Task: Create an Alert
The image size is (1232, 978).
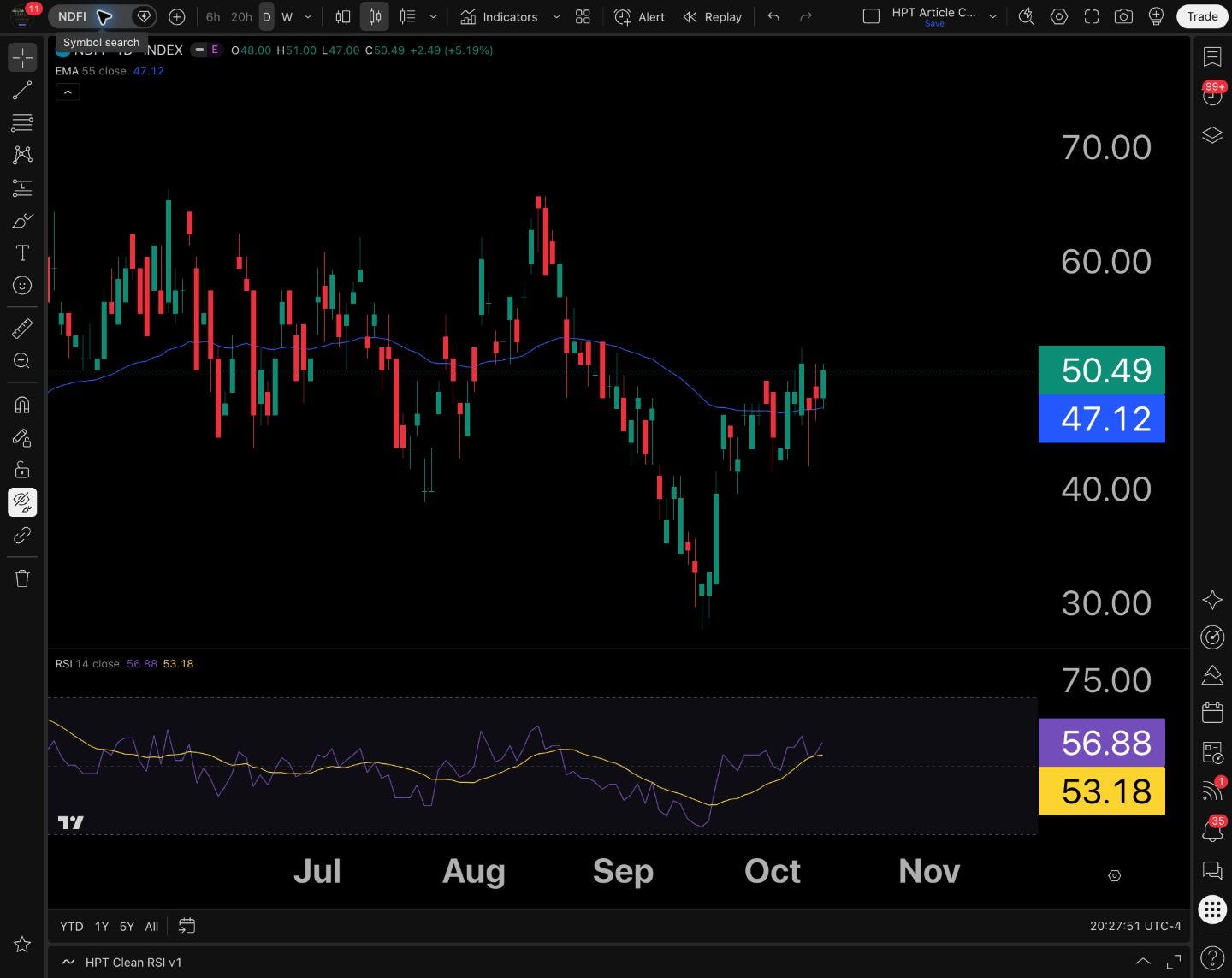Action: click(640, 16)
